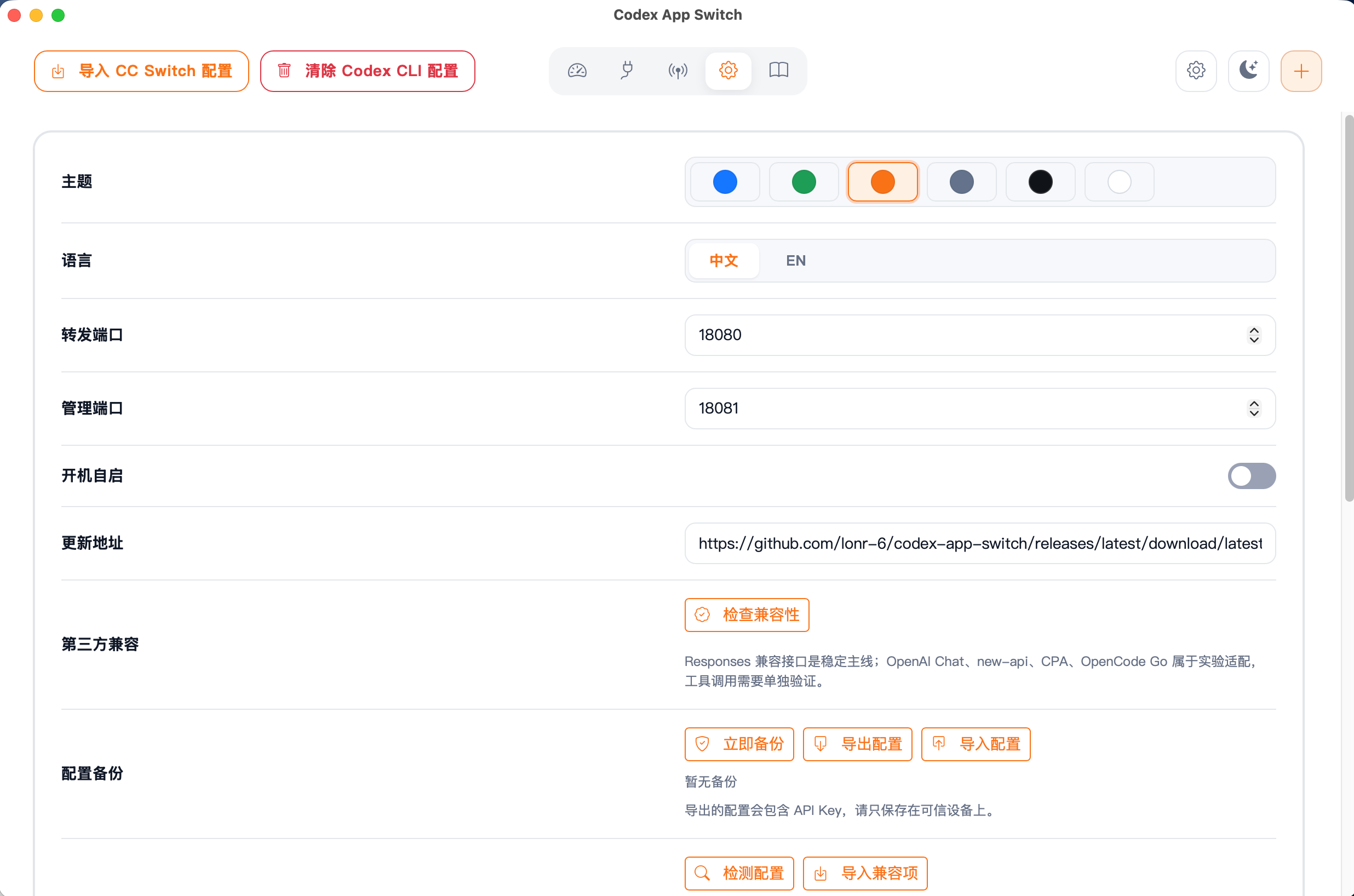The height and width of the screenshot is (896, 1354).
Task: Click the 管理端口 input showing 18081
Action: 980,409
